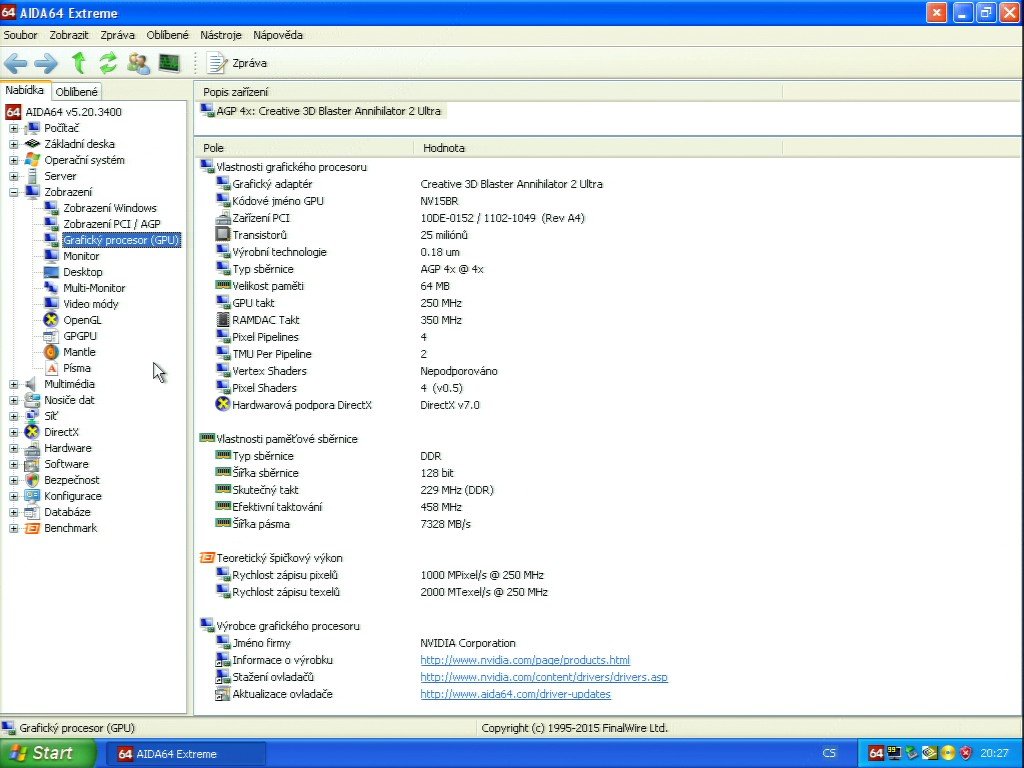Screen dimensions: 1024x768
Task: Click the red shield security tray icon
Action: [966, 754]
